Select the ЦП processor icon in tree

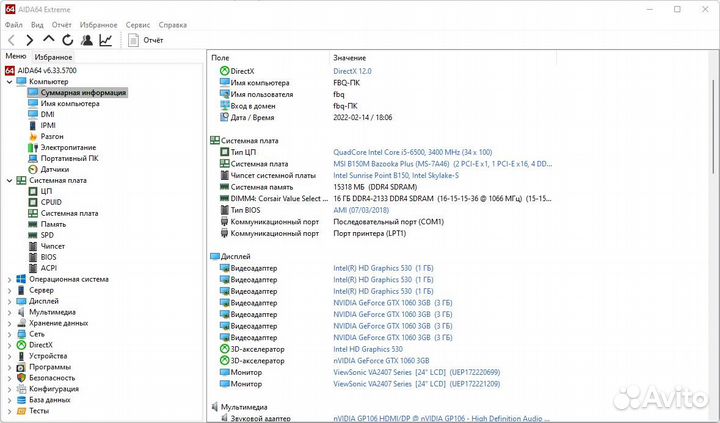33,192
